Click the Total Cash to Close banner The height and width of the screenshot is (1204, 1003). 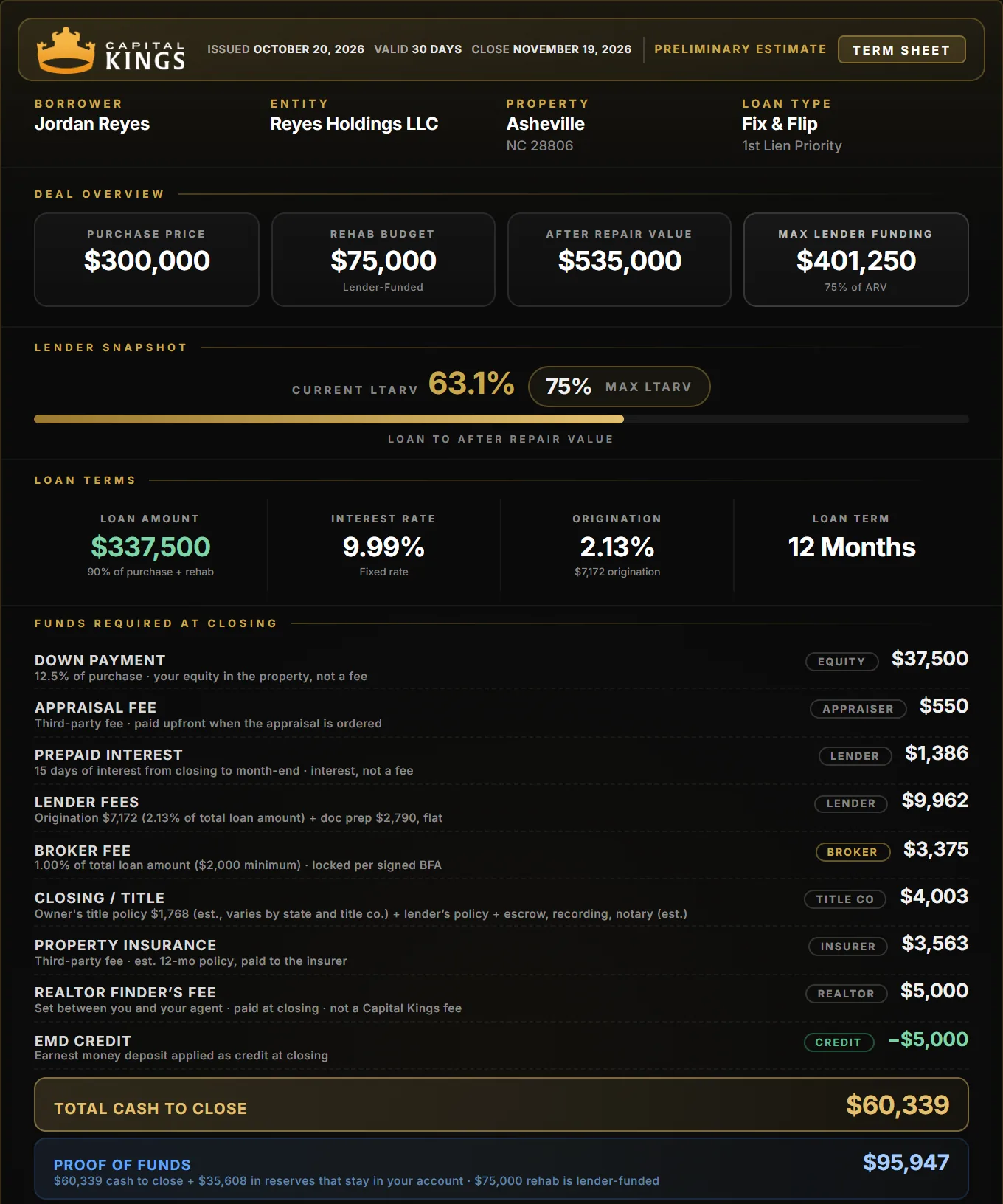click(x=502, y=1104)
